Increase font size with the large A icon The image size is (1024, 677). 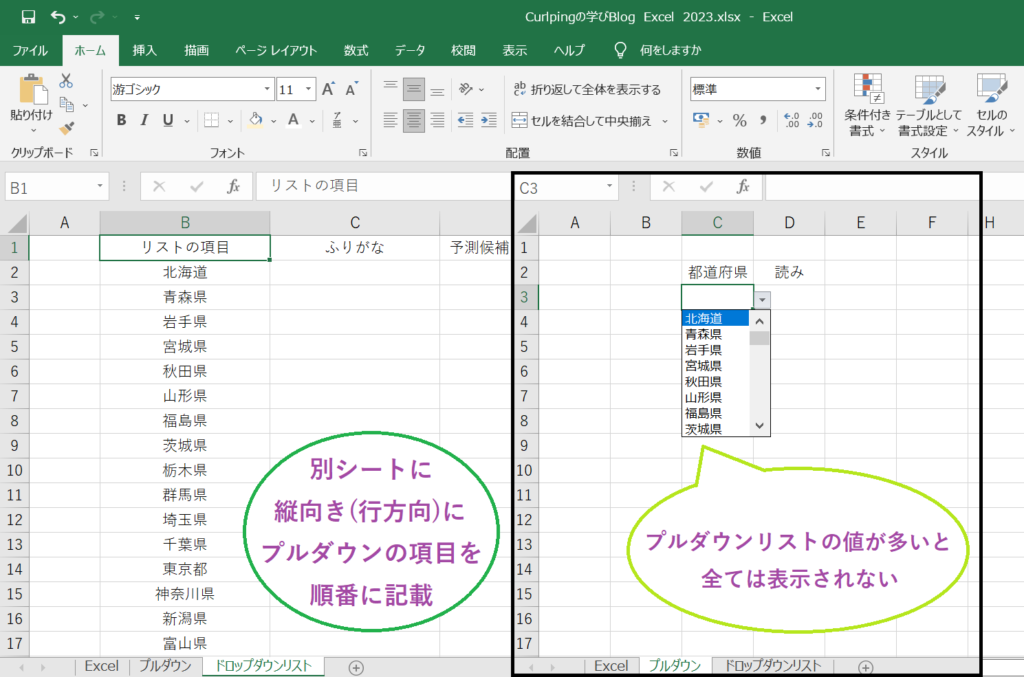click(x=328, y=89)
